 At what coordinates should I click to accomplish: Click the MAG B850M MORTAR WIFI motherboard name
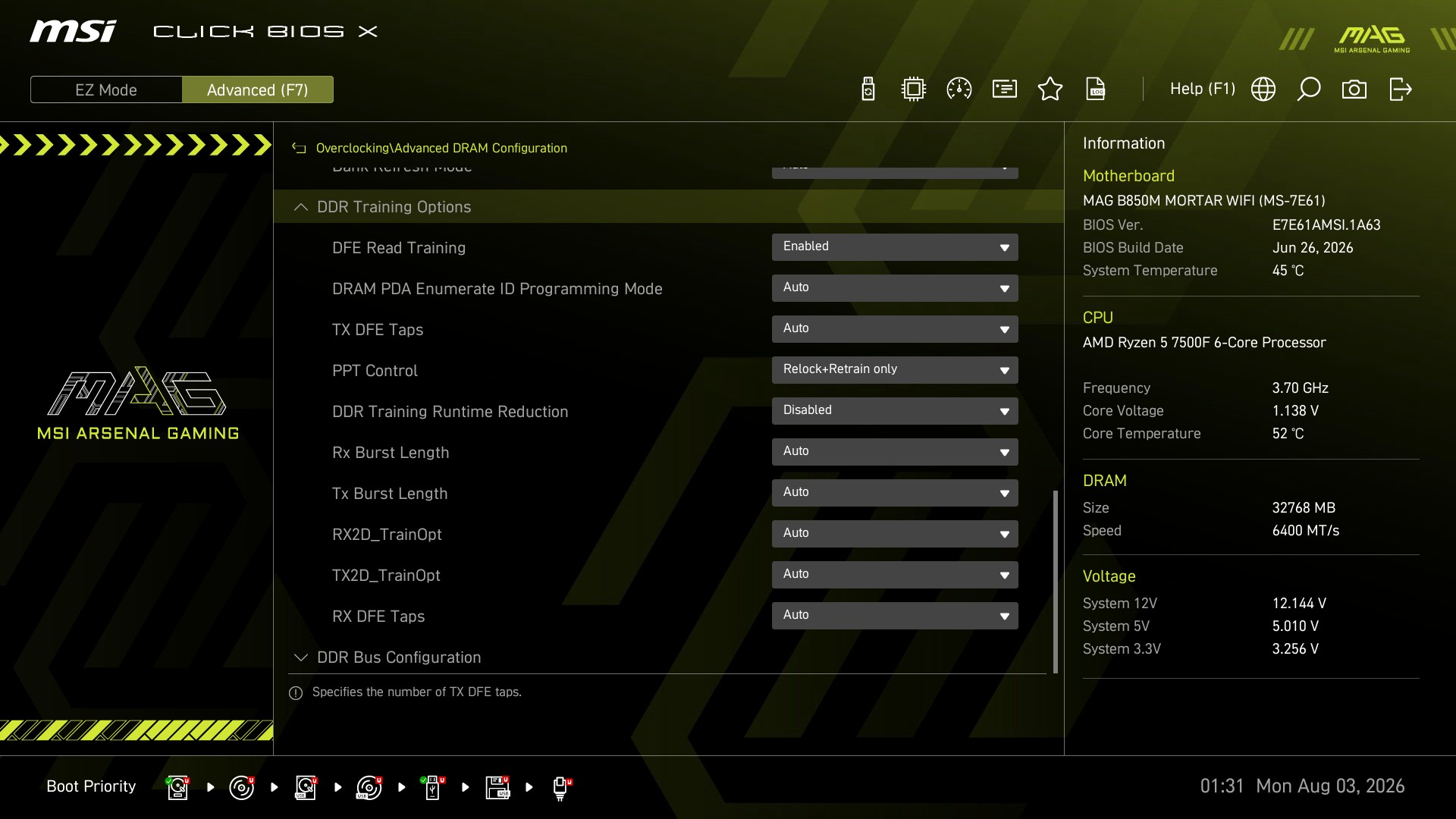(x=1204, y=201)
